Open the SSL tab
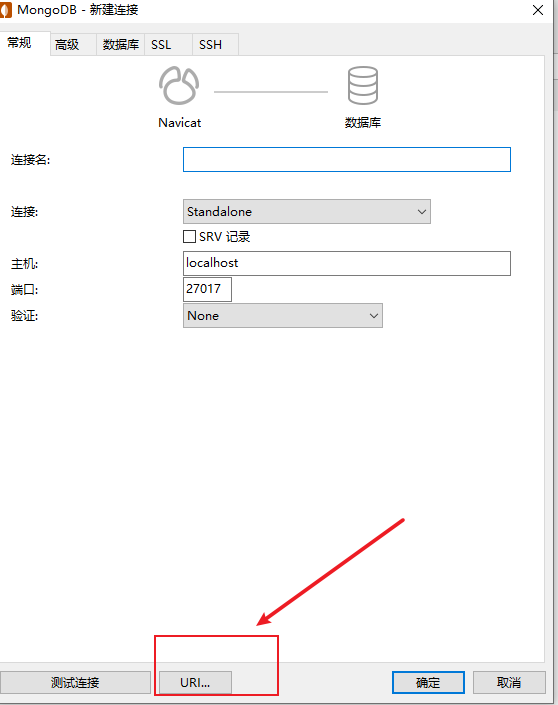558x705 pixels. [x=169, y=45]
